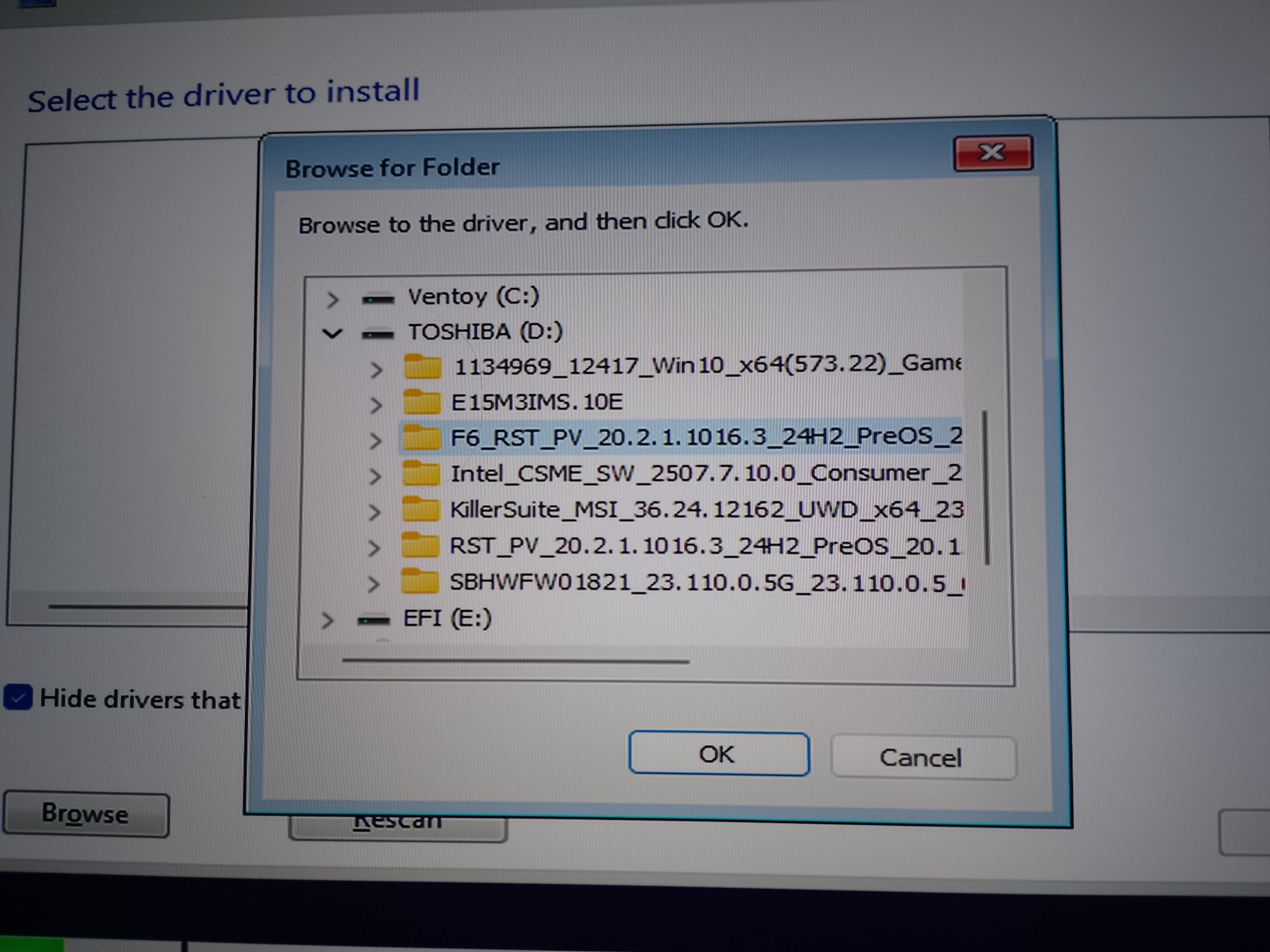Collapse the TOSHIBA (D:) drive node
The image size is (1270, 952).
332,335
